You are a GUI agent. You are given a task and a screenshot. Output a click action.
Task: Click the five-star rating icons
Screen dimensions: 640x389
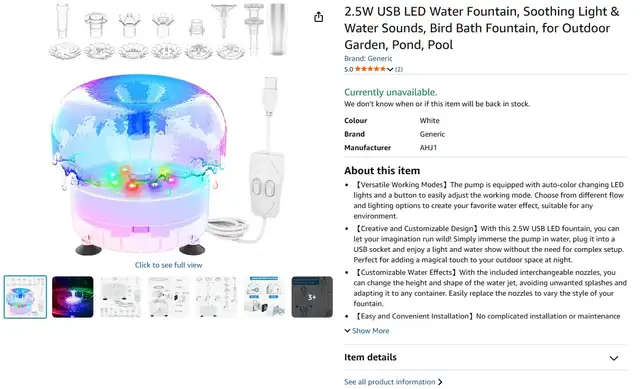(370, 69)
